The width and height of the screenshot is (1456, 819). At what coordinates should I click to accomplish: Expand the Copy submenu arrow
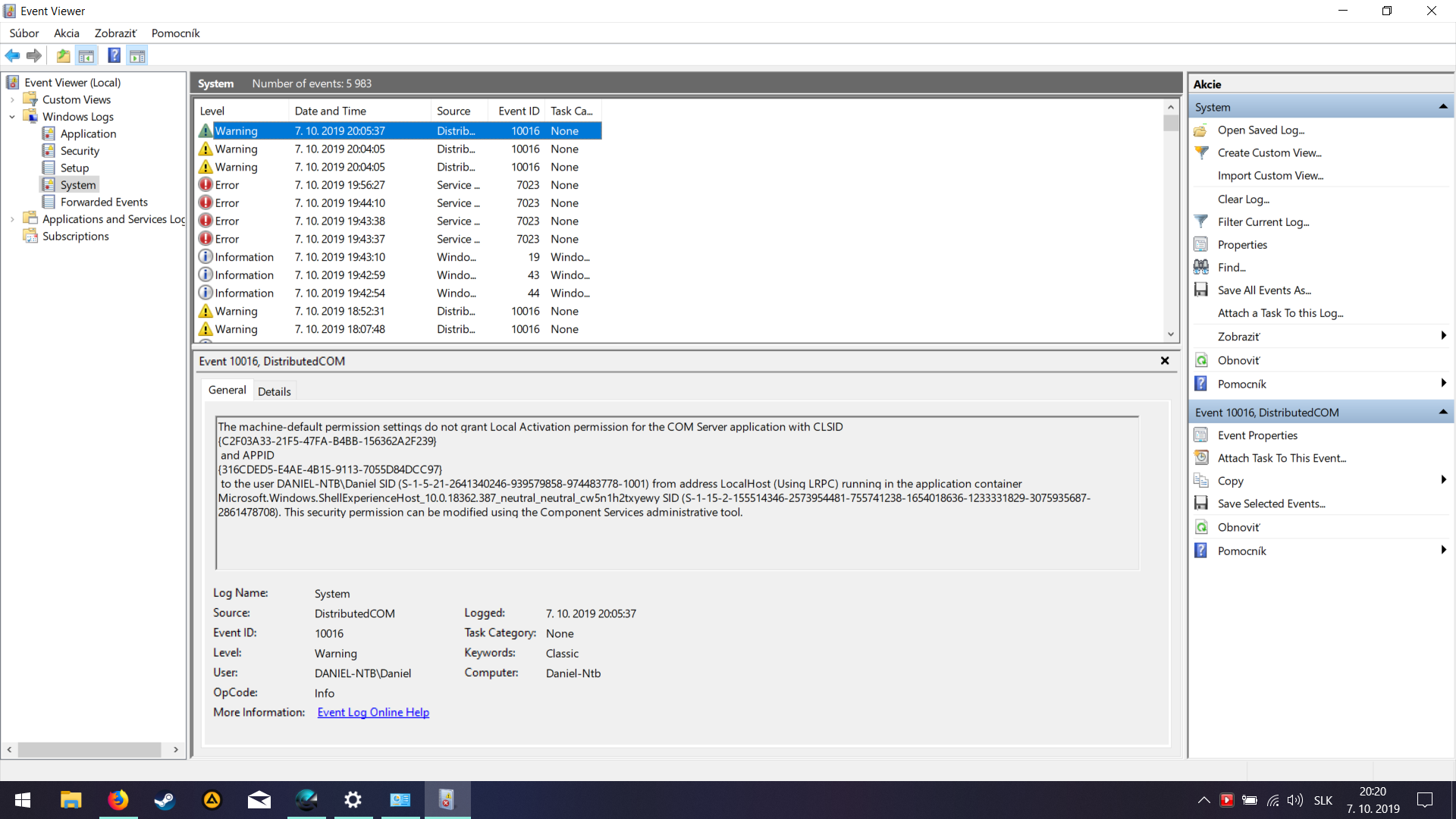pos(1443,480)
